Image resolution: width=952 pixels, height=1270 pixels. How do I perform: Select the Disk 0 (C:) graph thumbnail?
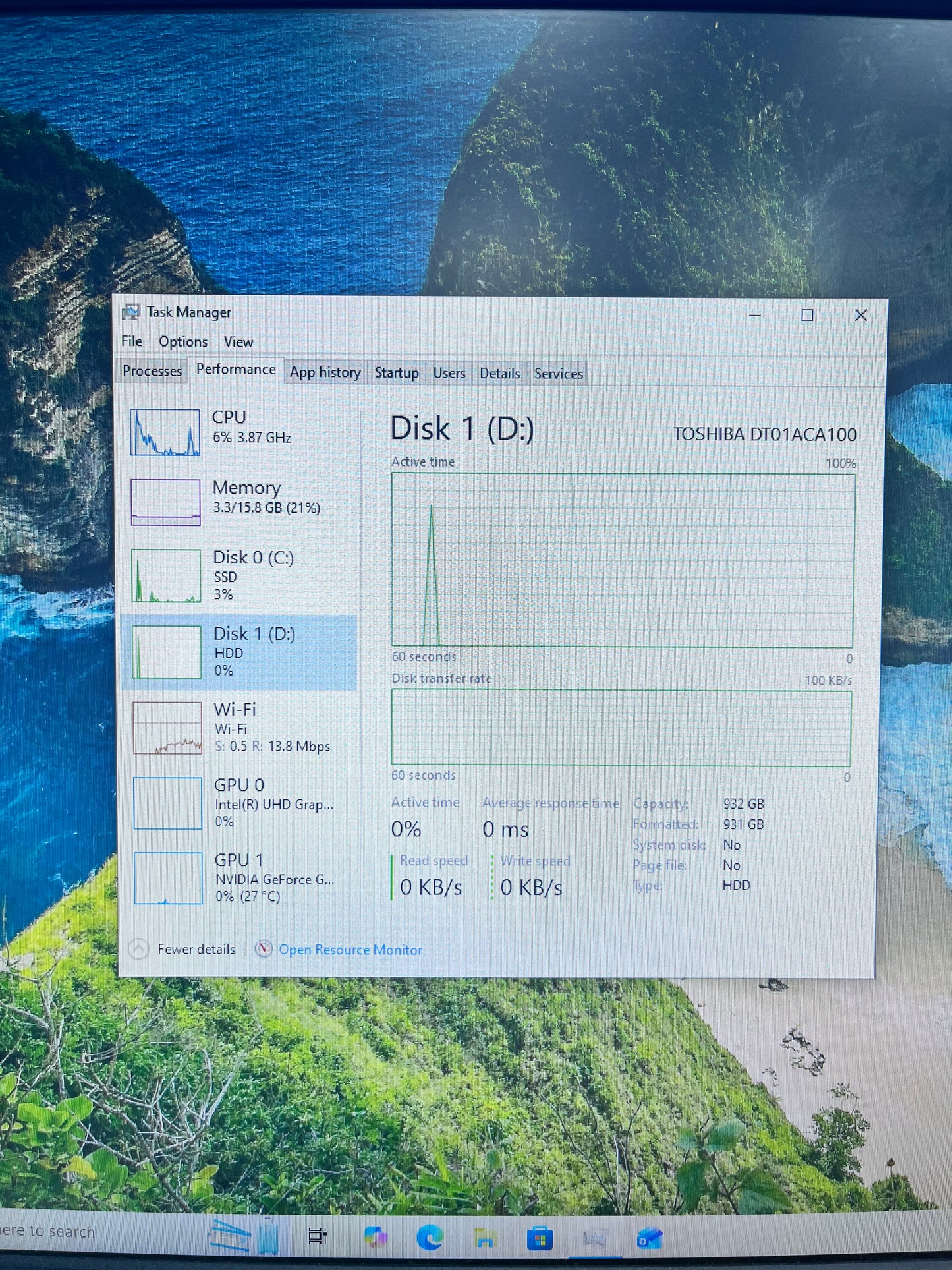[166, 576]
